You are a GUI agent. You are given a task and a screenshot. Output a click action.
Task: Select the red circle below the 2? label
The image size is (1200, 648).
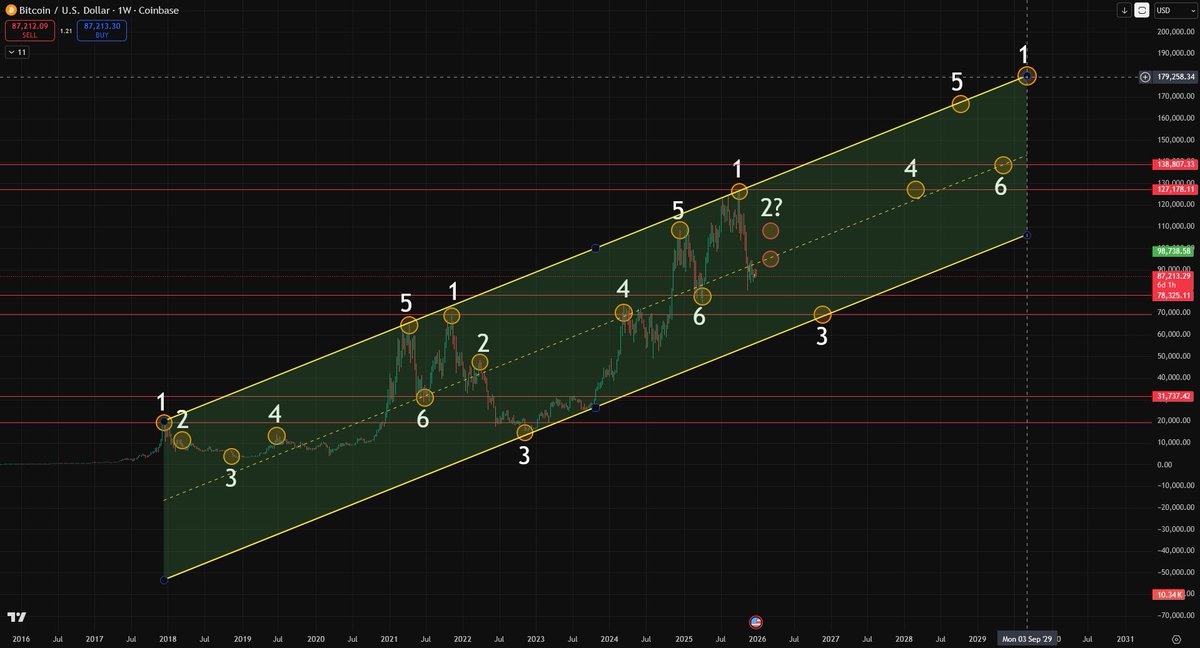[770, 231]
